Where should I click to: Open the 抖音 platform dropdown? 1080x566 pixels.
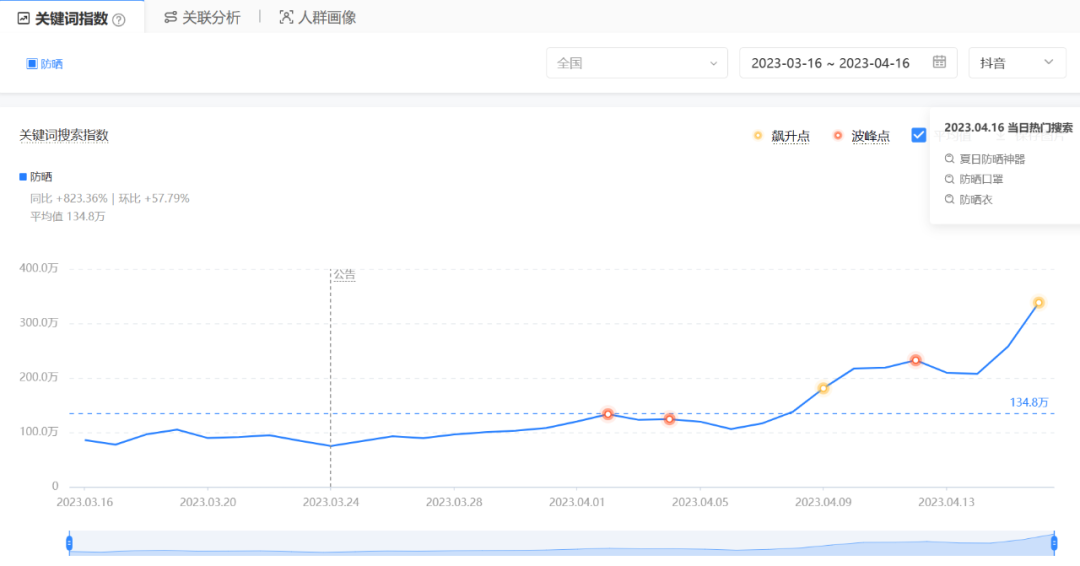pos(1016,63)
